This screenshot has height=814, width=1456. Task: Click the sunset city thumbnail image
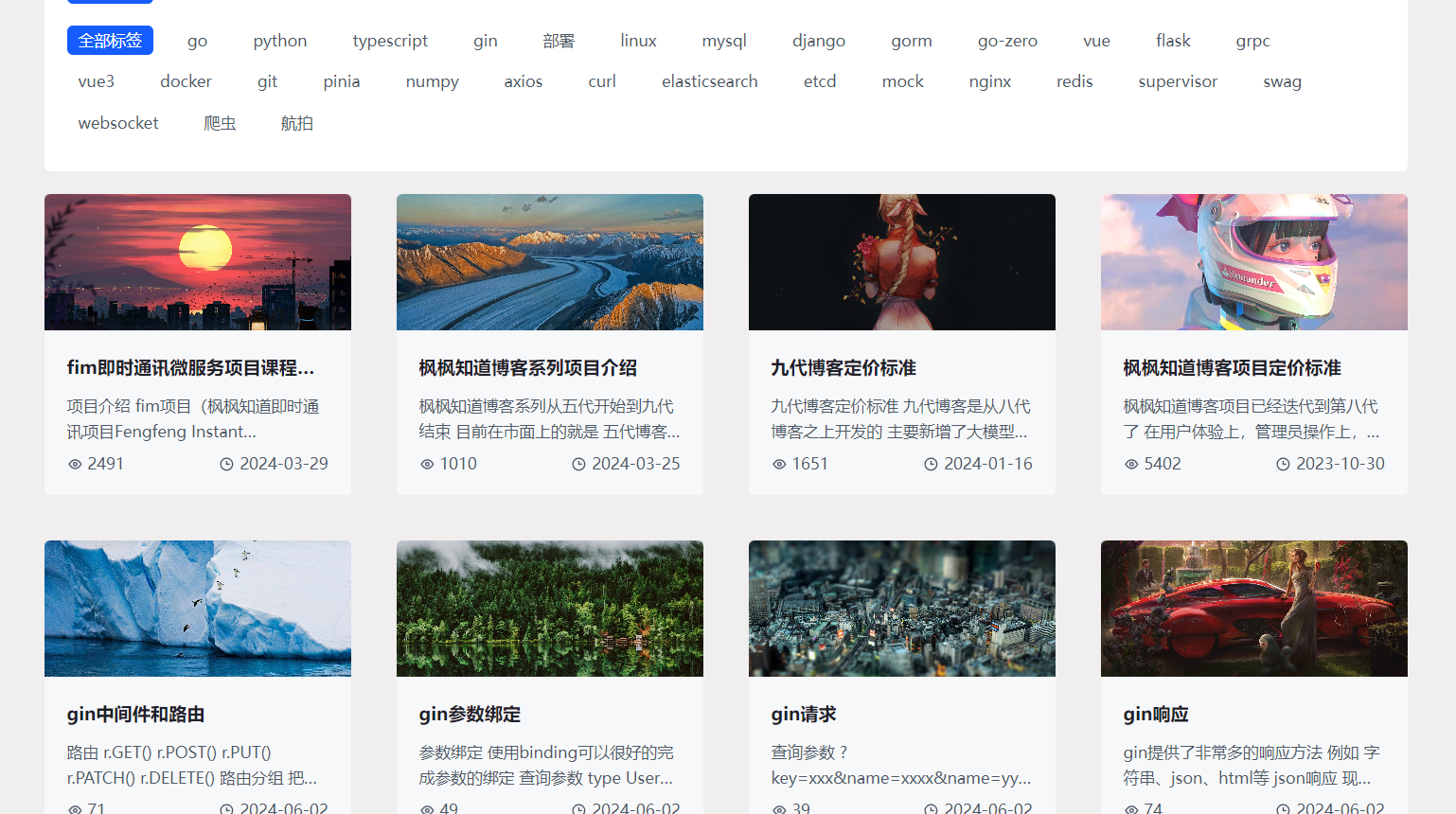(x=198, y=262)
